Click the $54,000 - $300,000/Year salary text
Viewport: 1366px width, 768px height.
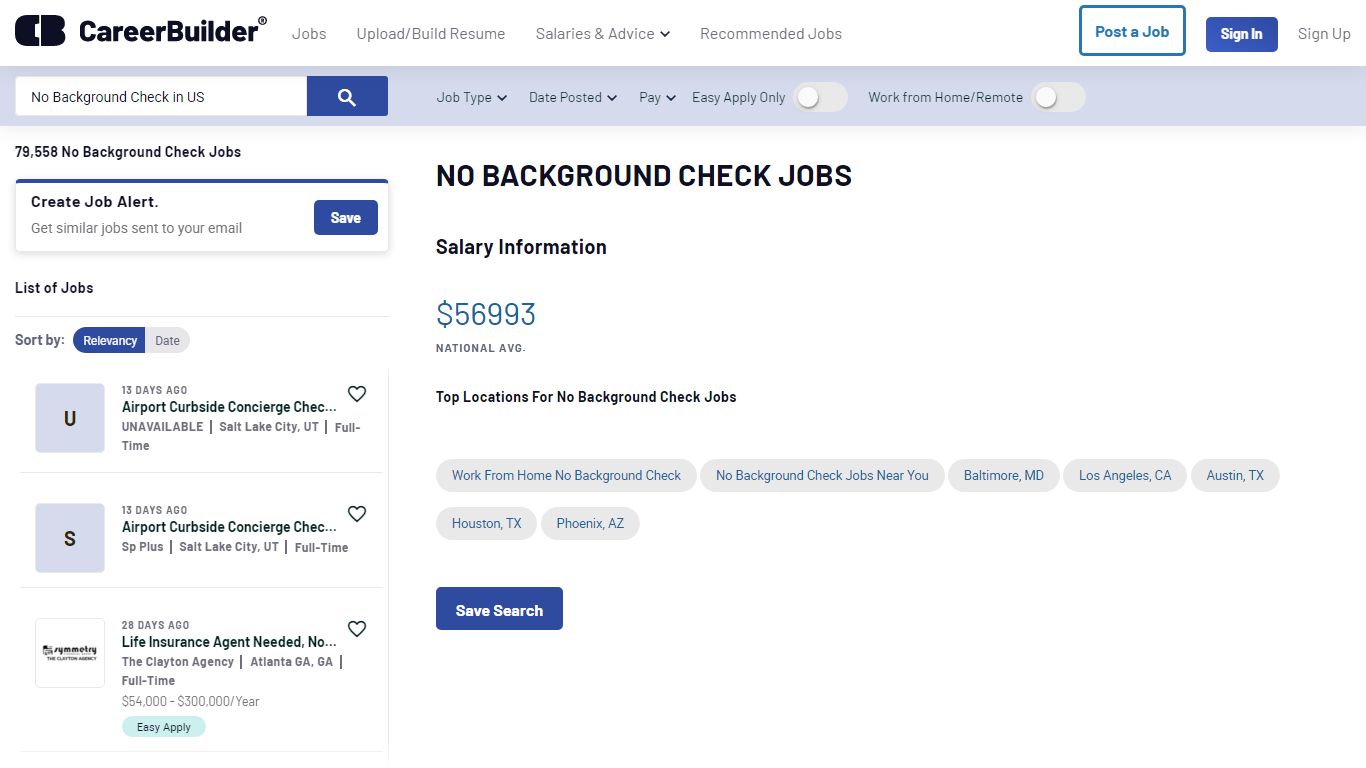190,701
